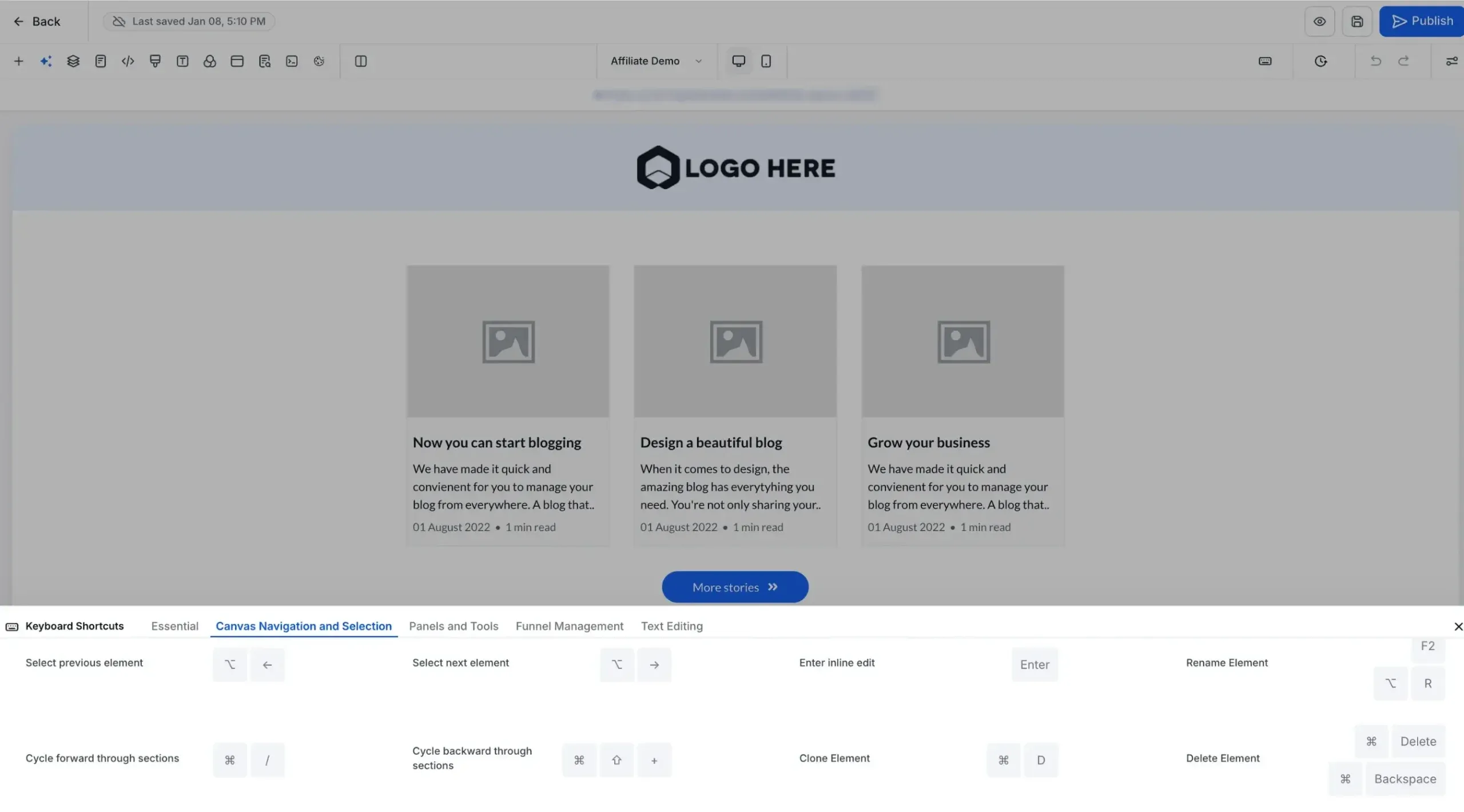Enable desktop view toggle
Image resolution: width=1464 pixels, height=812 pixels.
click(x=738, y=61)
